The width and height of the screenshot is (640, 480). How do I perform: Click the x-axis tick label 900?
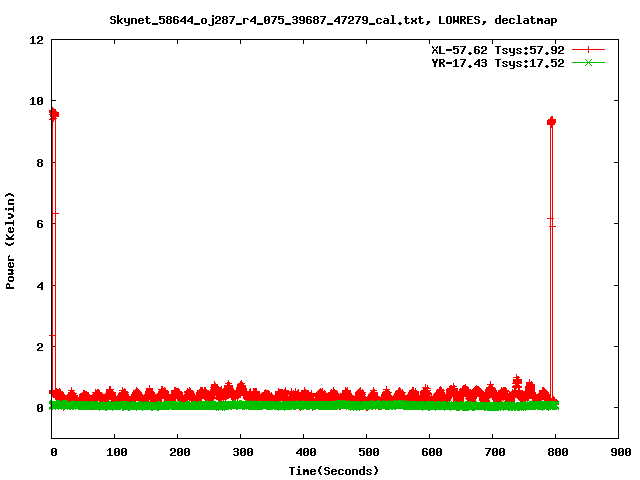pyautogui.click(x=621, y=452)
